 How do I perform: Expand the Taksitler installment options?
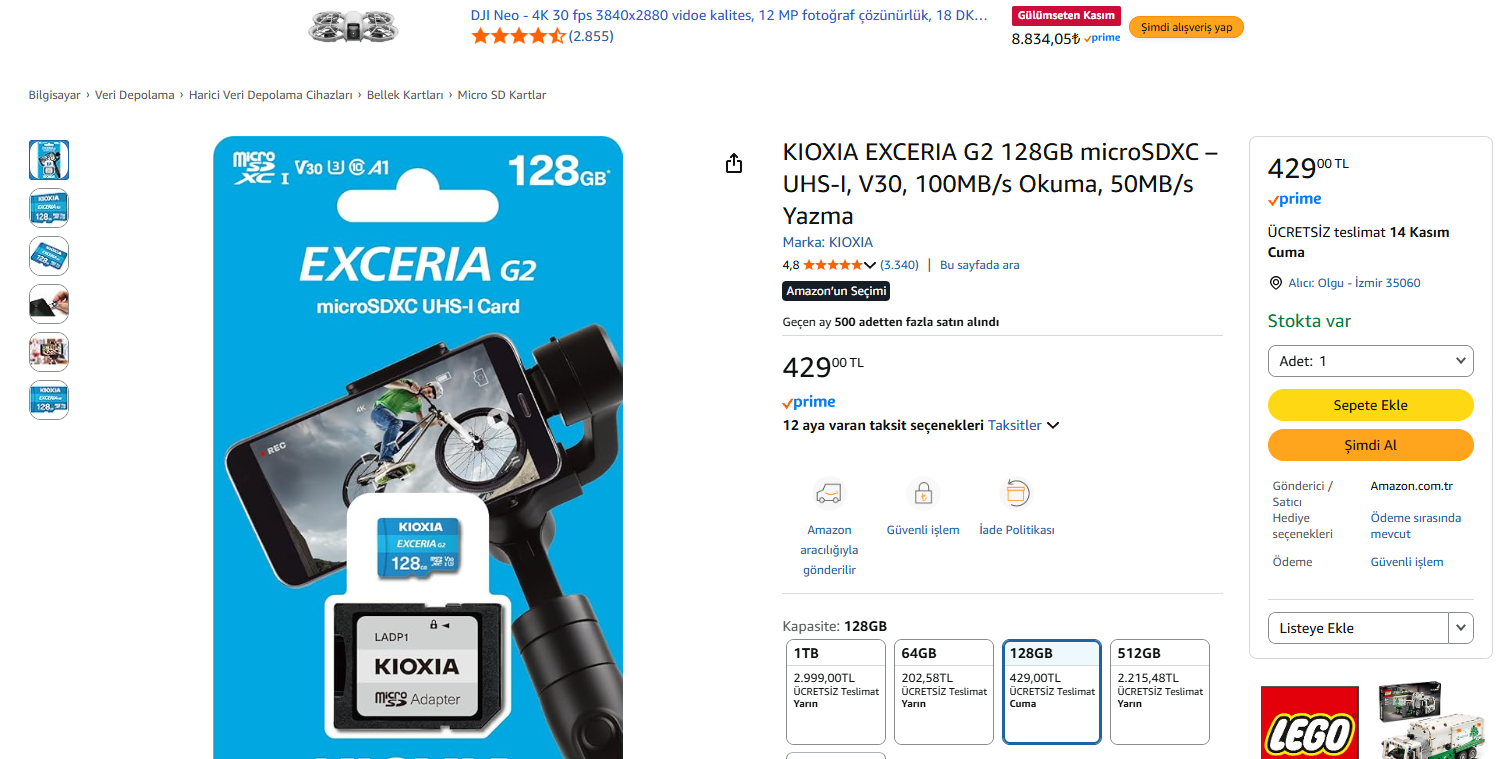(x=1023, y=425)
